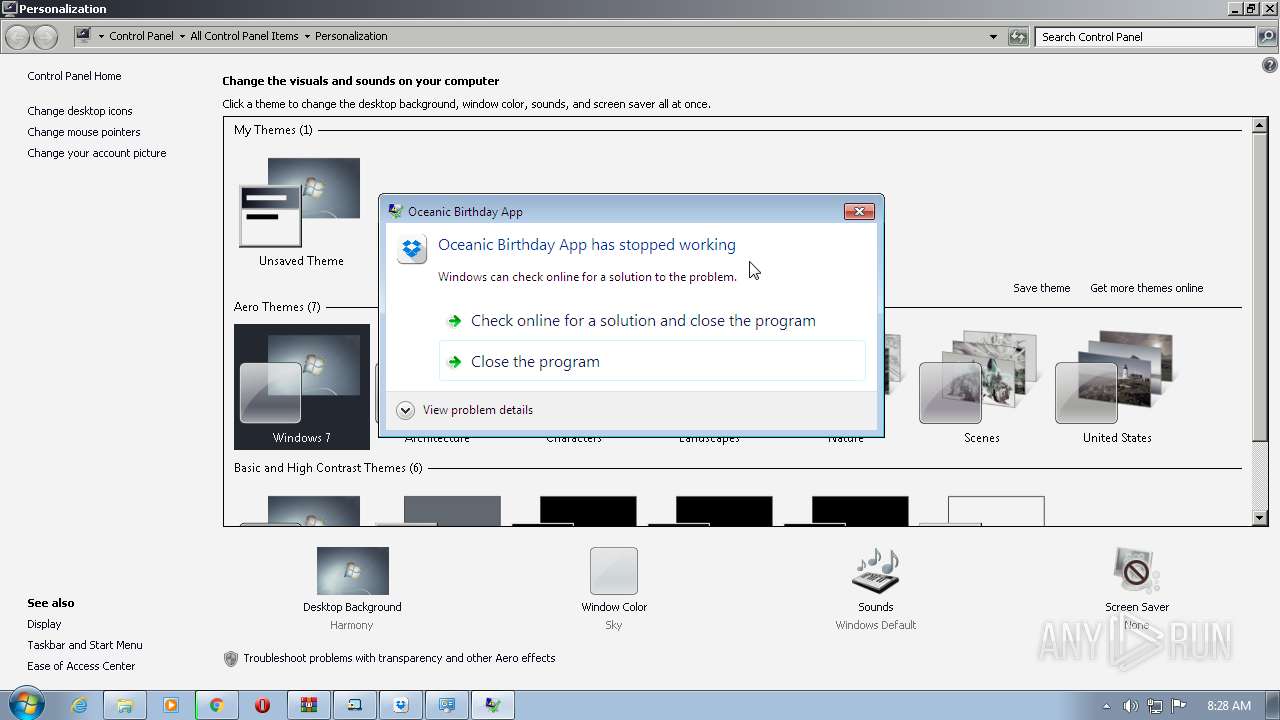The image size is (1280, 720).
Task: Click the All Control Panel Items breadcrumb
Action: (x=244, y=36)
